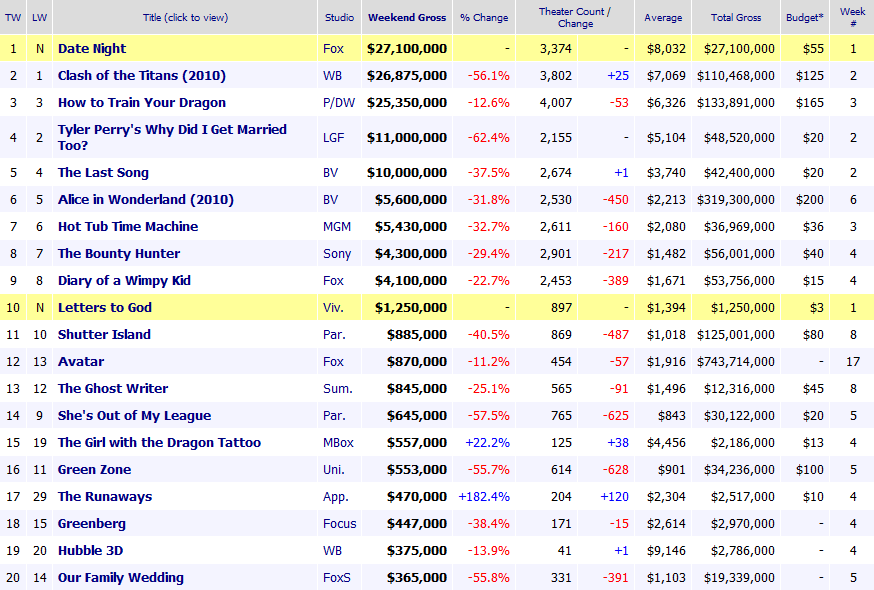Sort by the Week # header
Viewport: 874px width, 590px height.
[853, 17]
